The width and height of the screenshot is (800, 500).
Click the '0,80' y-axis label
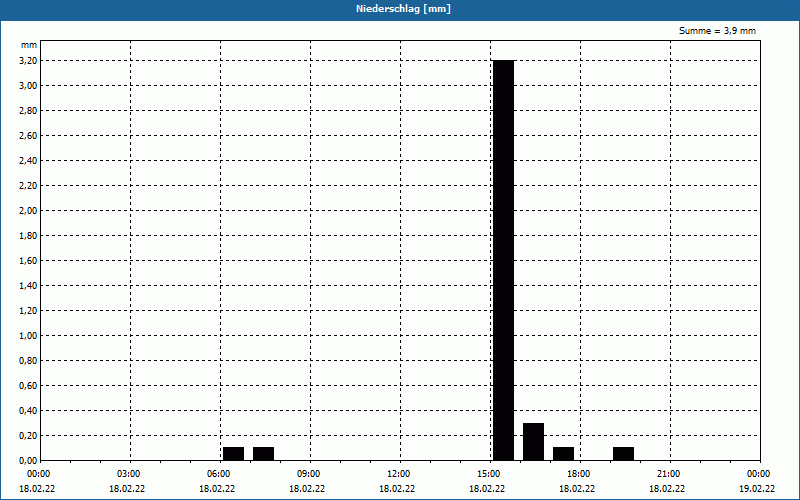click(x=28, y=361)
